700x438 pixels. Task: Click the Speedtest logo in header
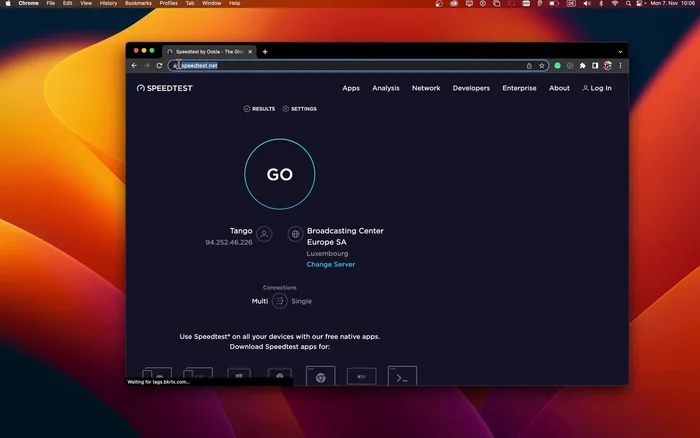coord(165,88)
